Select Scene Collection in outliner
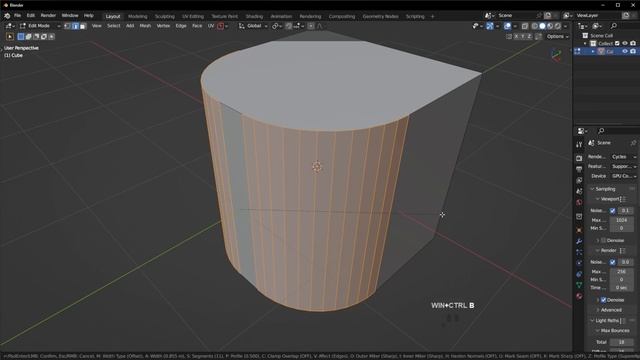 coord(601,36)
